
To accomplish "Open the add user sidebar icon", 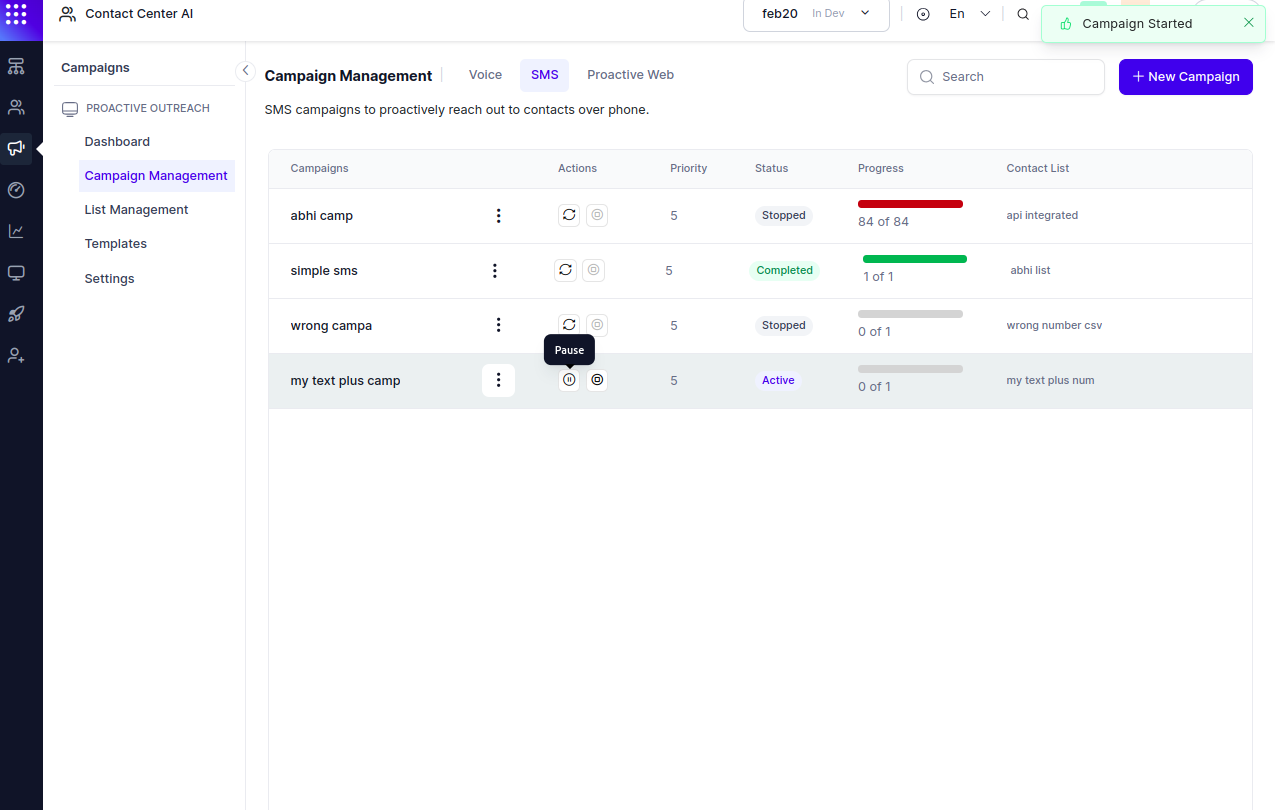I will (x=16, y=355).
